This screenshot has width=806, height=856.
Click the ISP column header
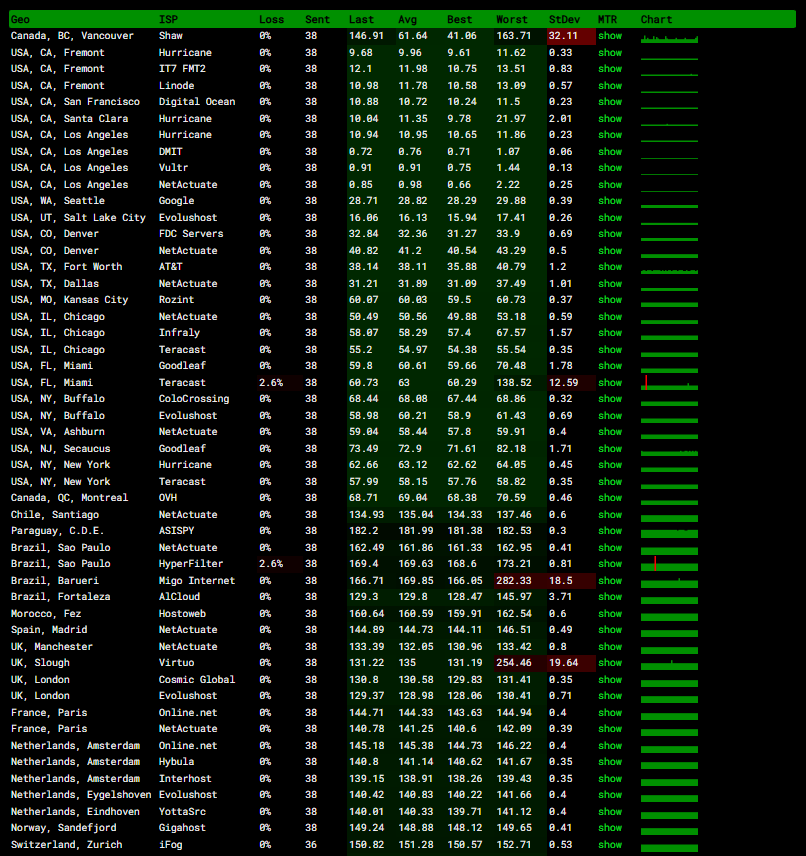(168, 19)
